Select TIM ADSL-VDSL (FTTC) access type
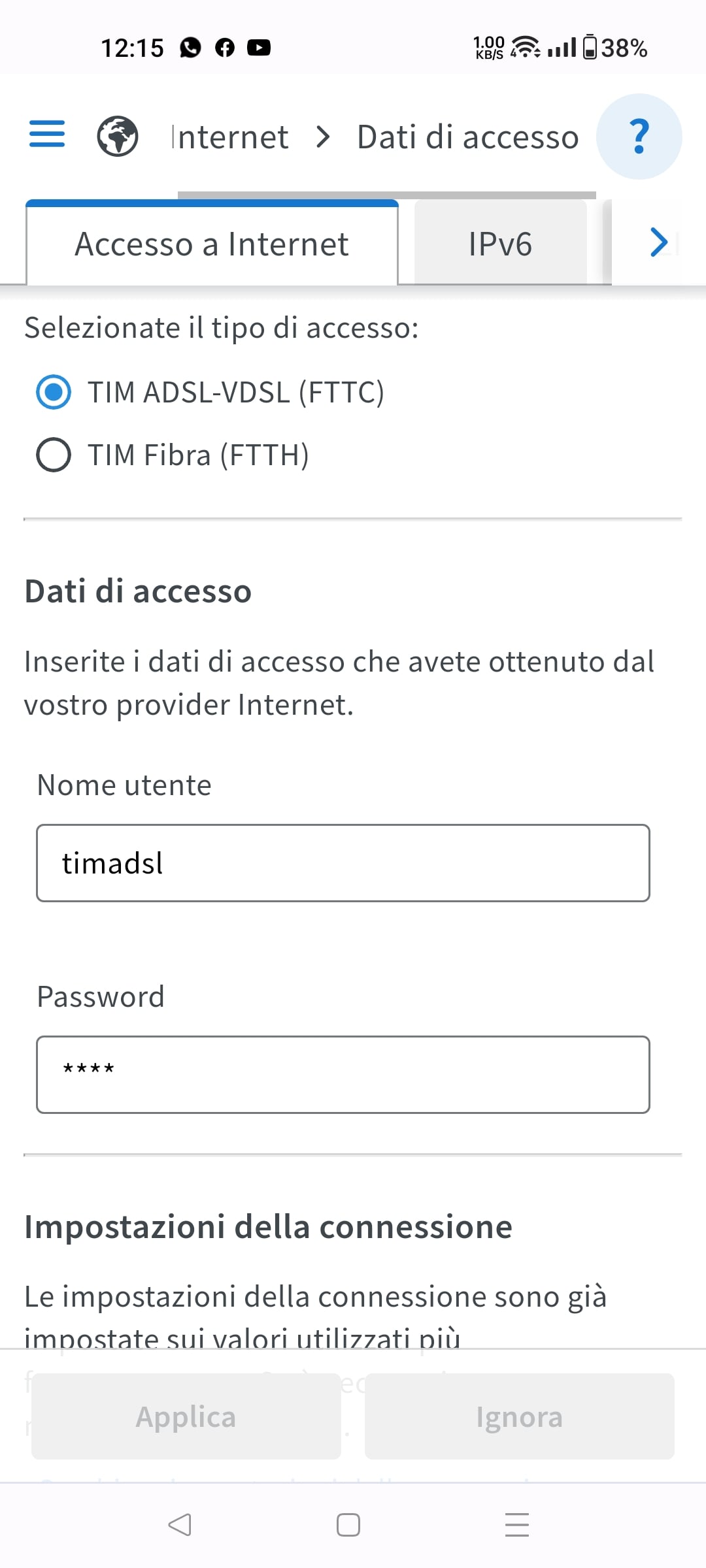The width and height of the screenshot is (706, 1568). pos(54,392)
